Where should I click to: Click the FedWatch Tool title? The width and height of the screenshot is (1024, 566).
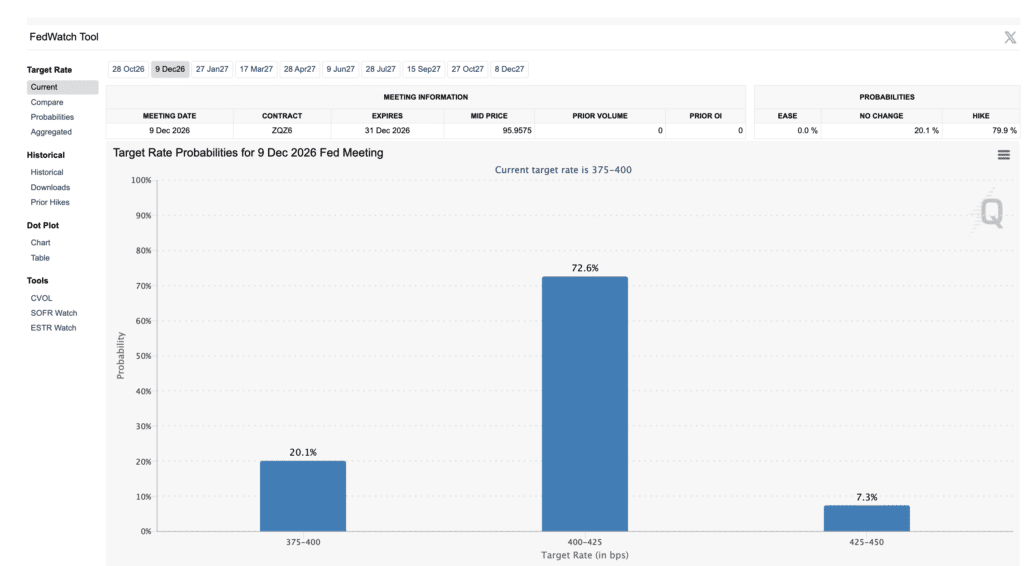[64, 37]
